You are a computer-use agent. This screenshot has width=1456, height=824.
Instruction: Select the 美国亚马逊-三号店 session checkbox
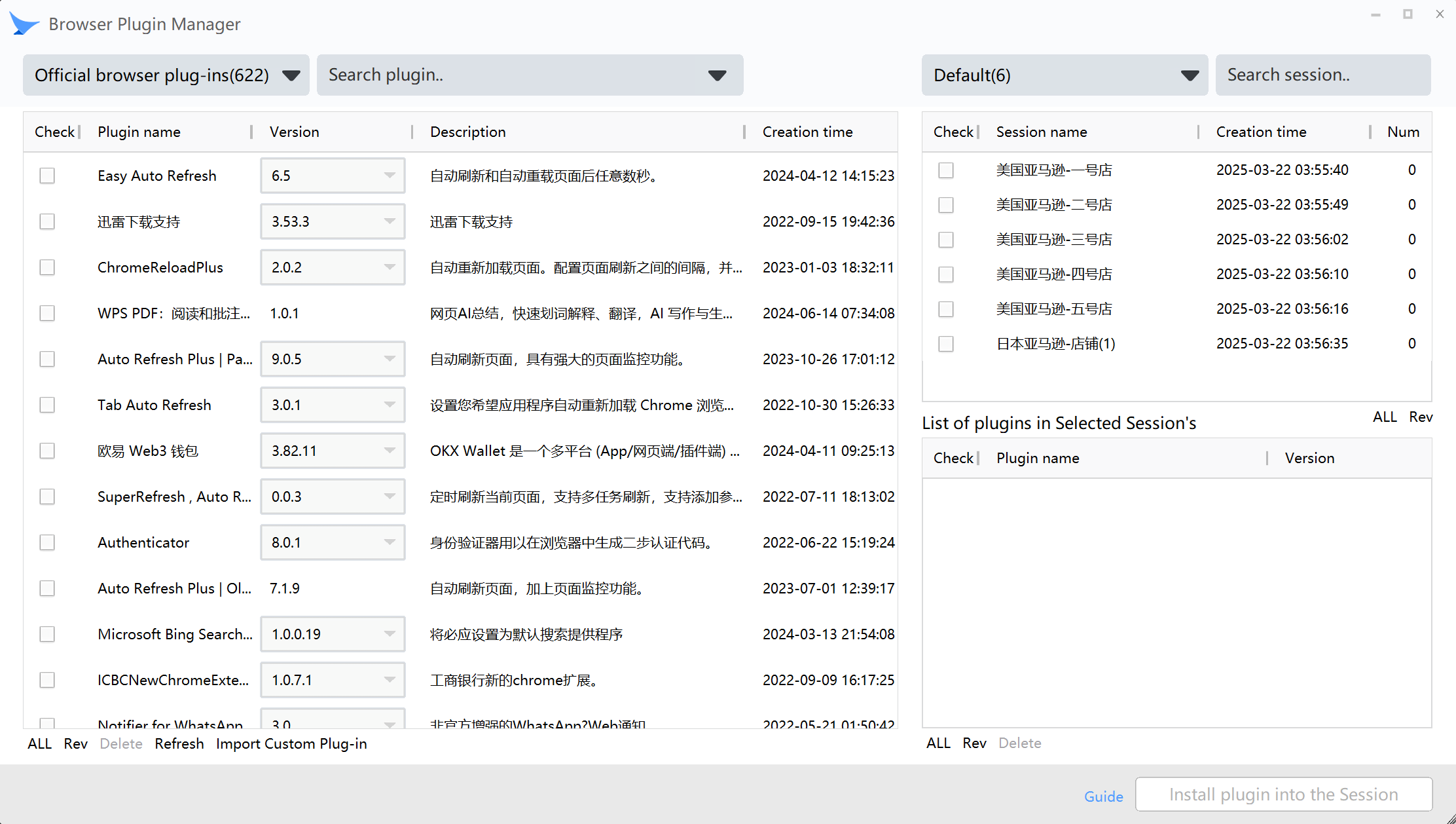pyautogui.click(x=946, y=240)
